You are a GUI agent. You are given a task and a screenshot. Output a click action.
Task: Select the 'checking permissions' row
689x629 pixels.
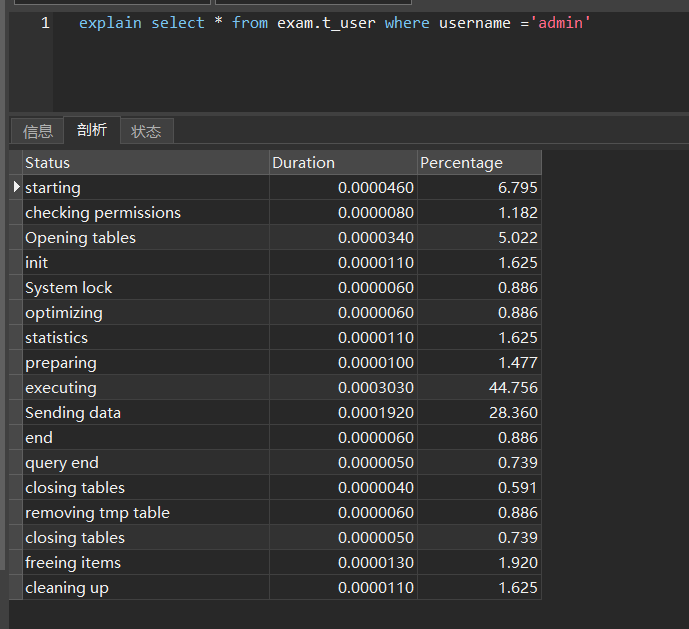point(282,213)
